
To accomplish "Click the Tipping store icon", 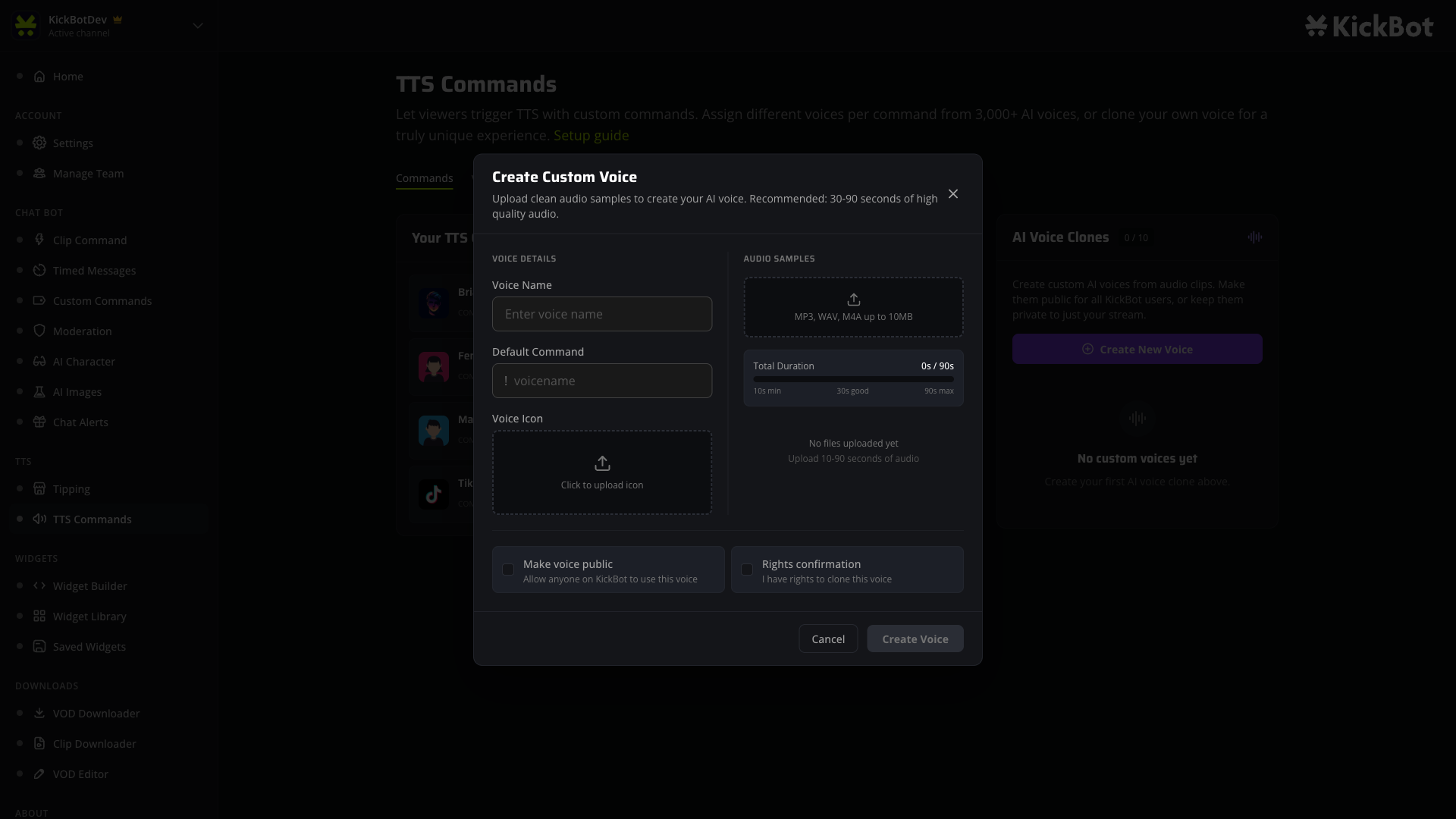I will click(39, 489).
